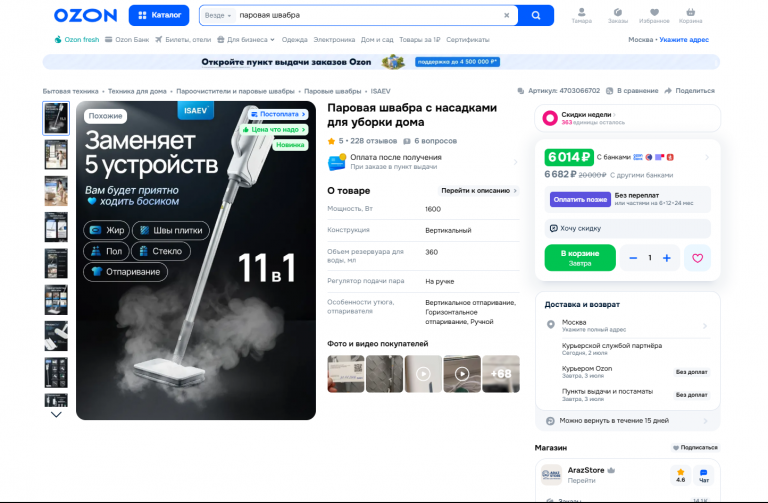This screenshot has height=503, width=768.
Task: Click the pickup point promotion banner
Action: point(381,62)
